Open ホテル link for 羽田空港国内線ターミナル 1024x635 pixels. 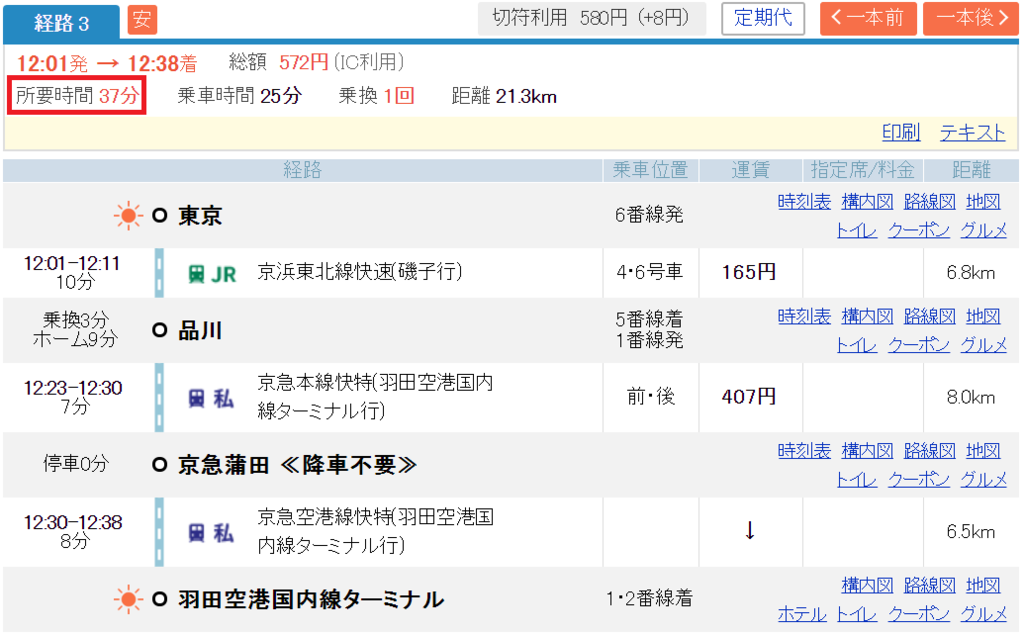coord(802,614)
